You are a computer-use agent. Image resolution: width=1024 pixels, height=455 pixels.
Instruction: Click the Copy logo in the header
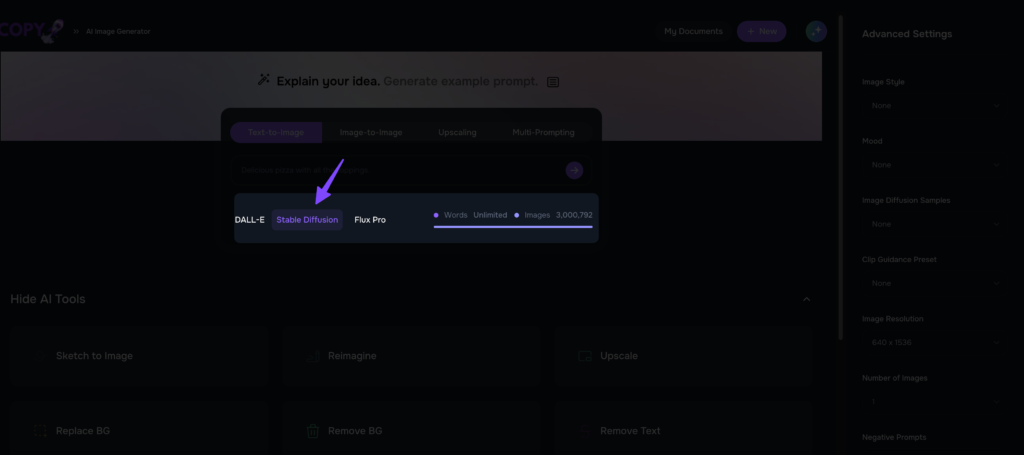coord(32,29)
